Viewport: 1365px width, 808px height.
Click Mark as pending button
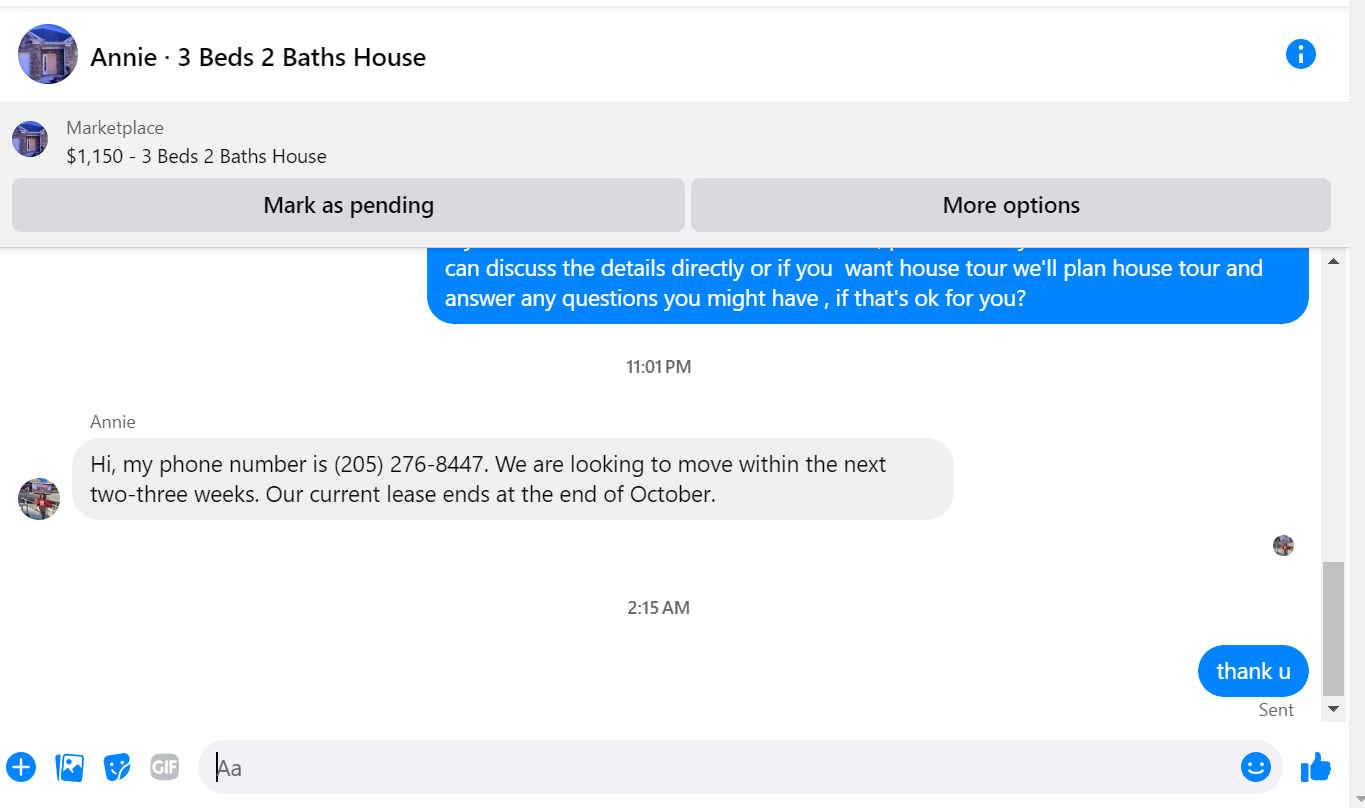[x=348, y=205]
